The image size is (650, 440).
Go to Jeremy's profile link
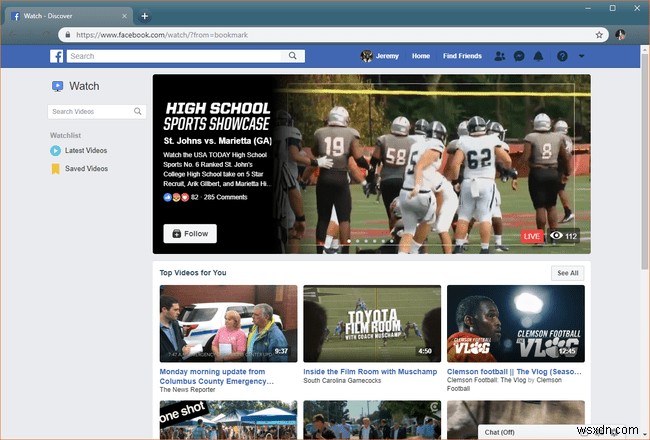pyautogui.click(x=387, y=56)
